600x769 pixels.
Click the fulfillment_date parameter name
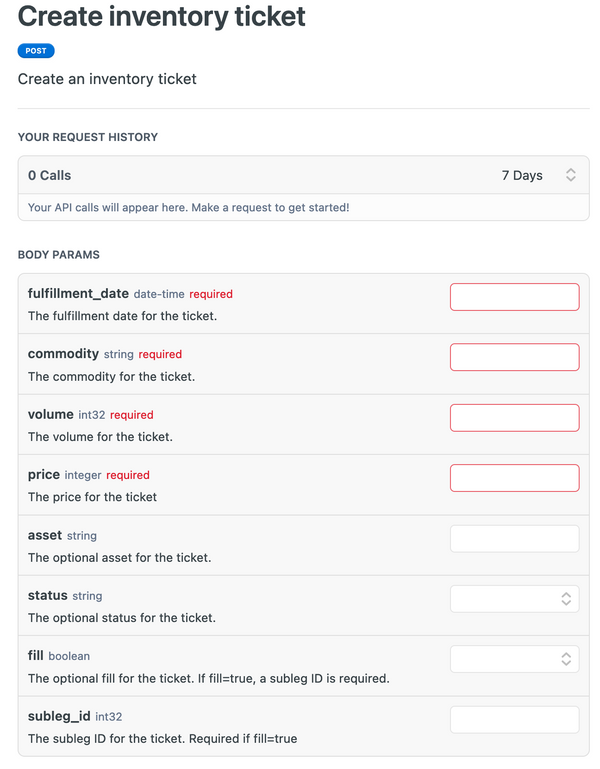78,294
